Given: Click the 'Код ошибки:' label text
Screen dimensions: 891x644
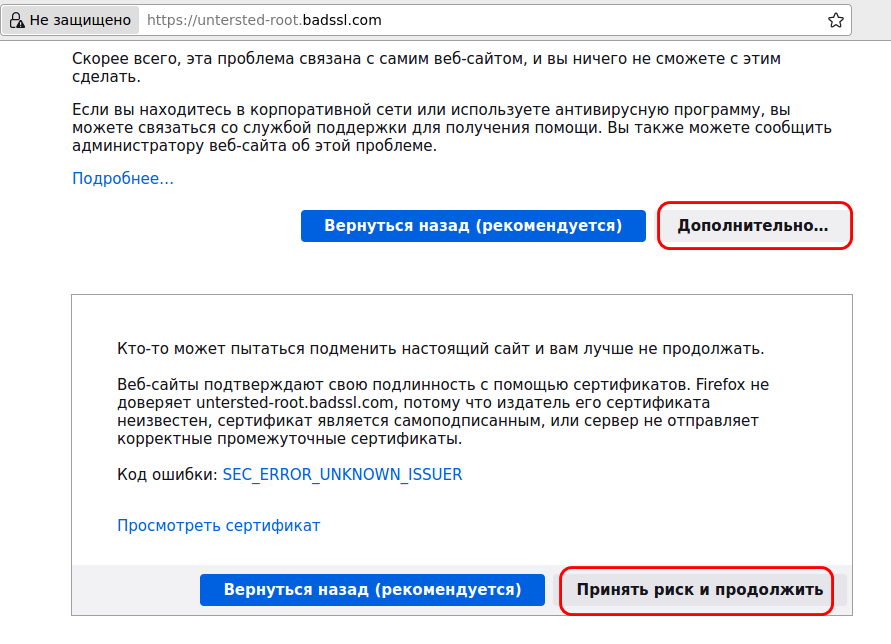Looking at the screenshot, I should click(x=168, y=475).
